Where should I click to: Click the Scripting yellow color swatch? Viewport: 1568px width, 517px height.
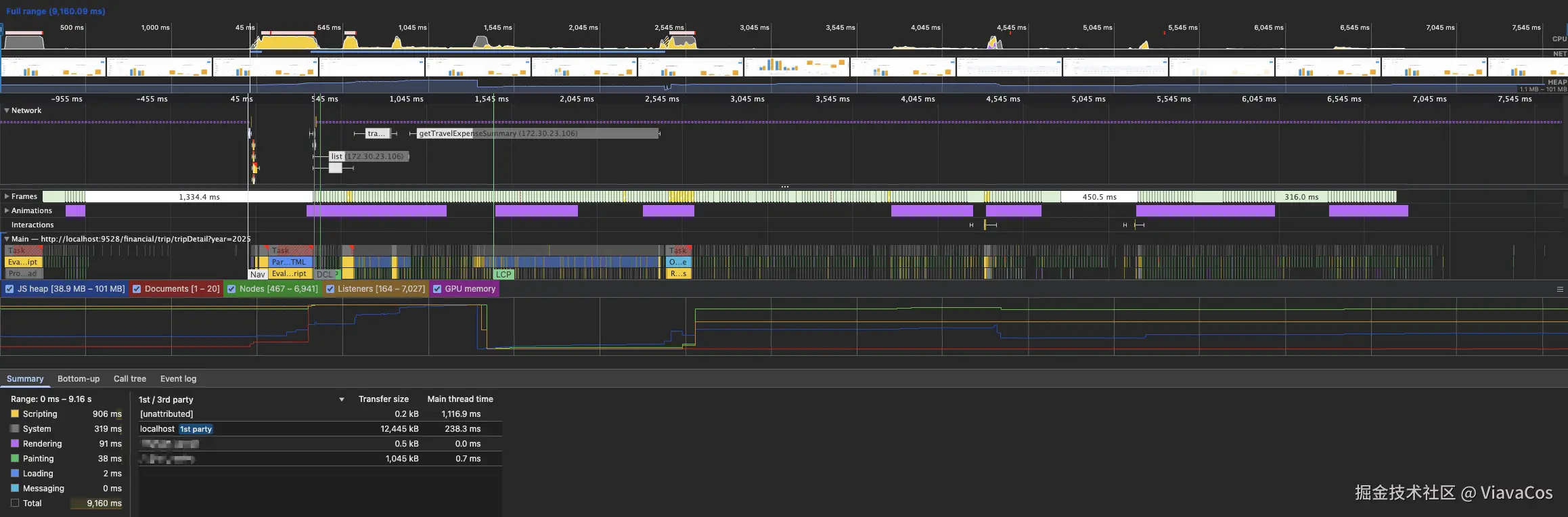15,413
